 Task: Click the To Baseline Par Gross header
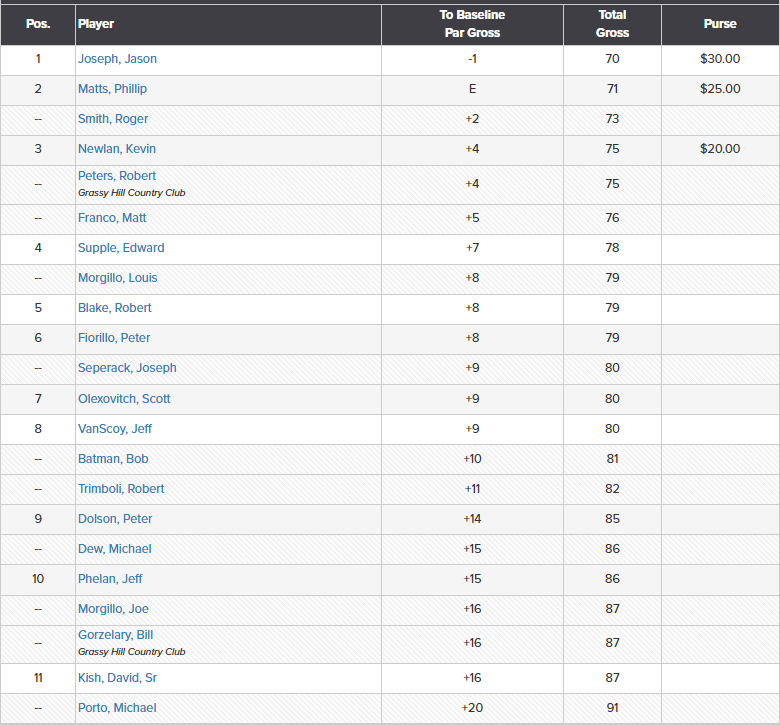(472, 24)
